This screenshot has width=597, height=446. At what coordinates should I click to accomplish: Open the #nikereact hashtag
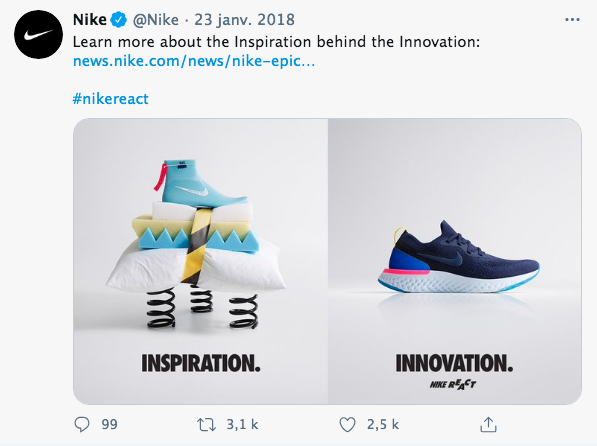click(110, 99)
